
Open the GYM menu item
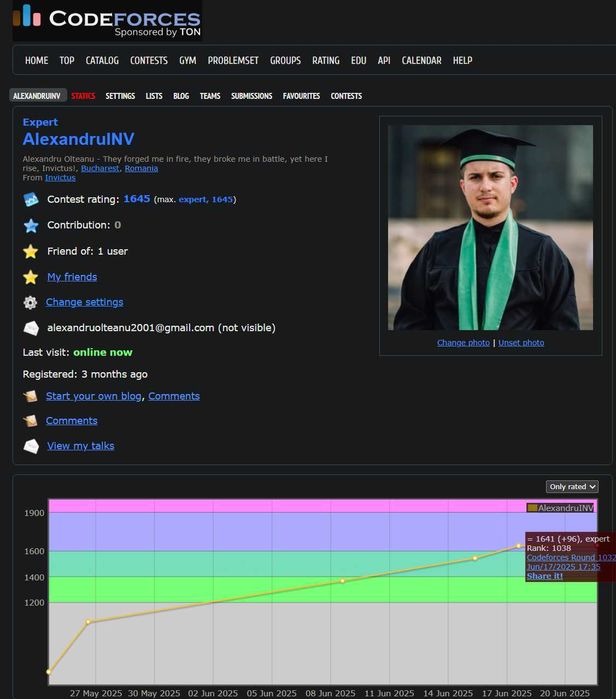(188, 60)
